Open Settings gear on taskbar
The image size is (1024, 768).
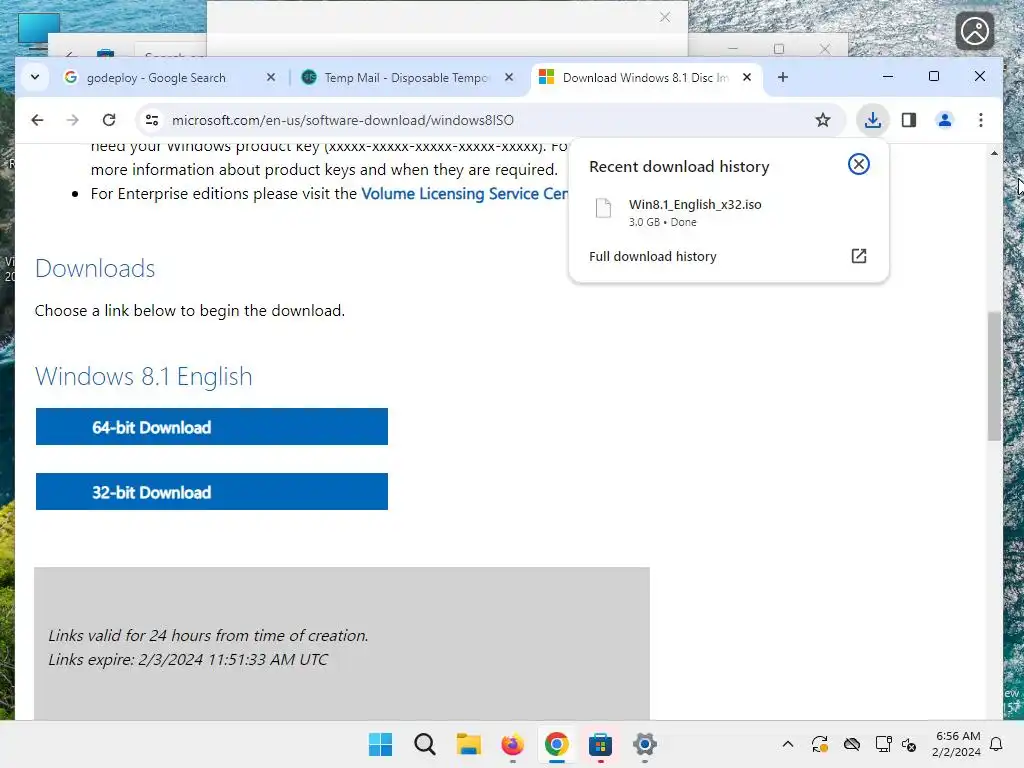(x=645, y=744)
